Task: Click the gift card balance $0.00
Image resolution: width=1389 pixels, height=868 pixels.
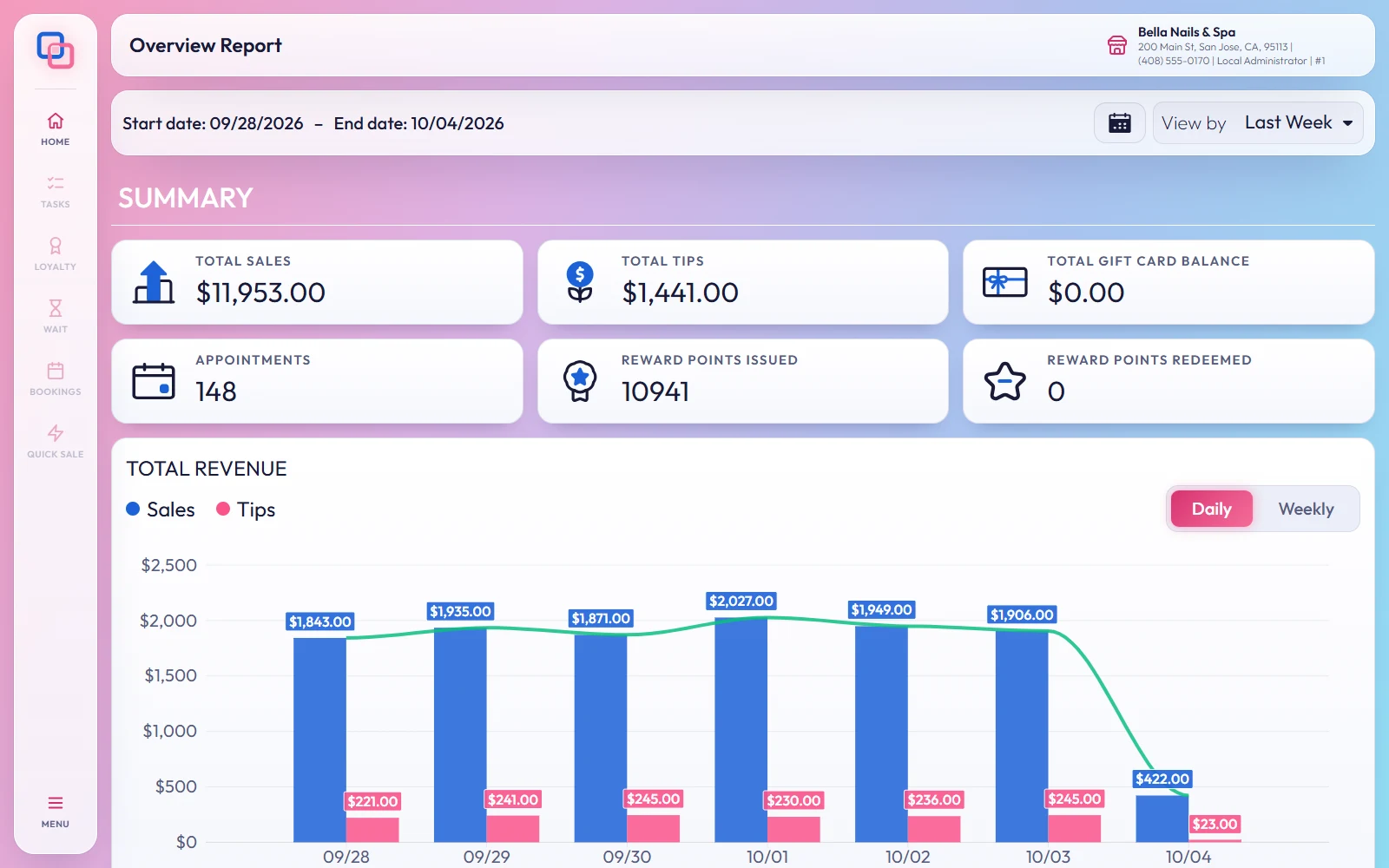Action: point(1086,293)
